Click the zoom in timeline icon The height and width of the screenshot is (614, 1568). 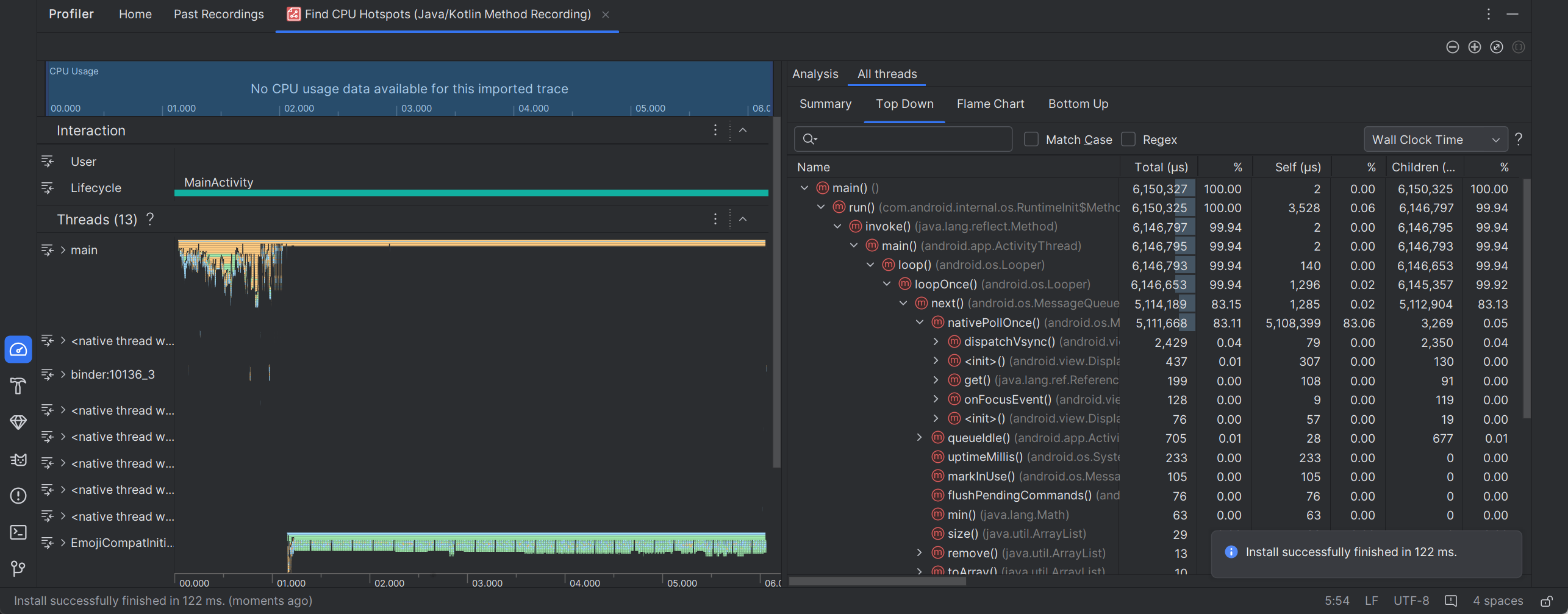pos(1474,47)
